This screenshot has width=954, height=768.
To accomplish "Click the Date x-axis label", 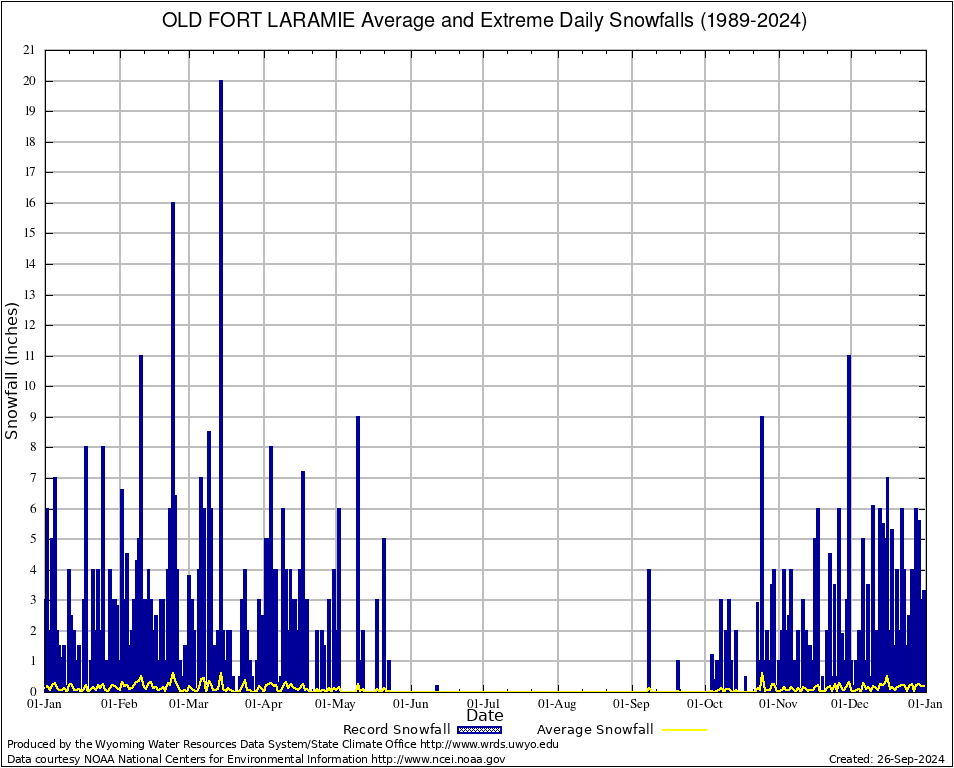I will [485, 716].
